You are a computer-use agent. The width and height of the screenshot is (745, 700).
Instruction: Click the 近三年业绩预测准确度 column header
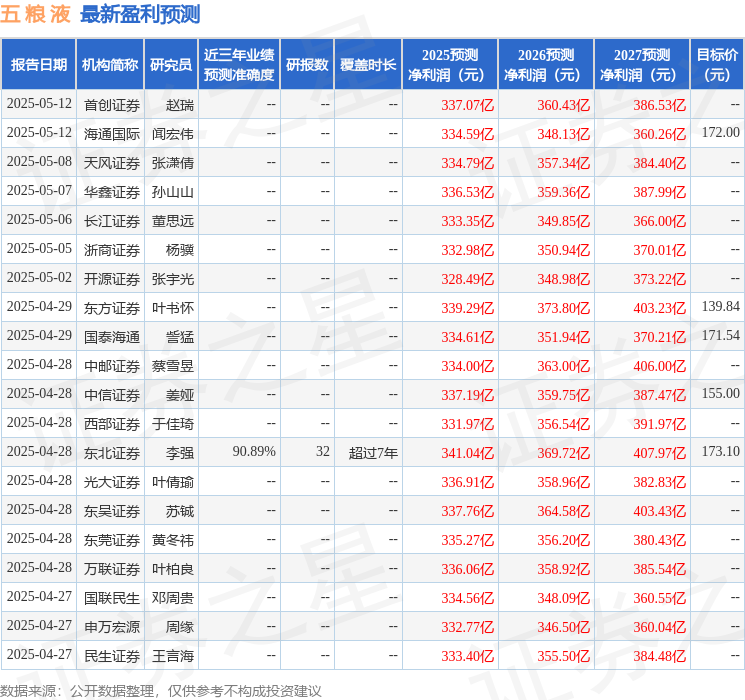239,64
